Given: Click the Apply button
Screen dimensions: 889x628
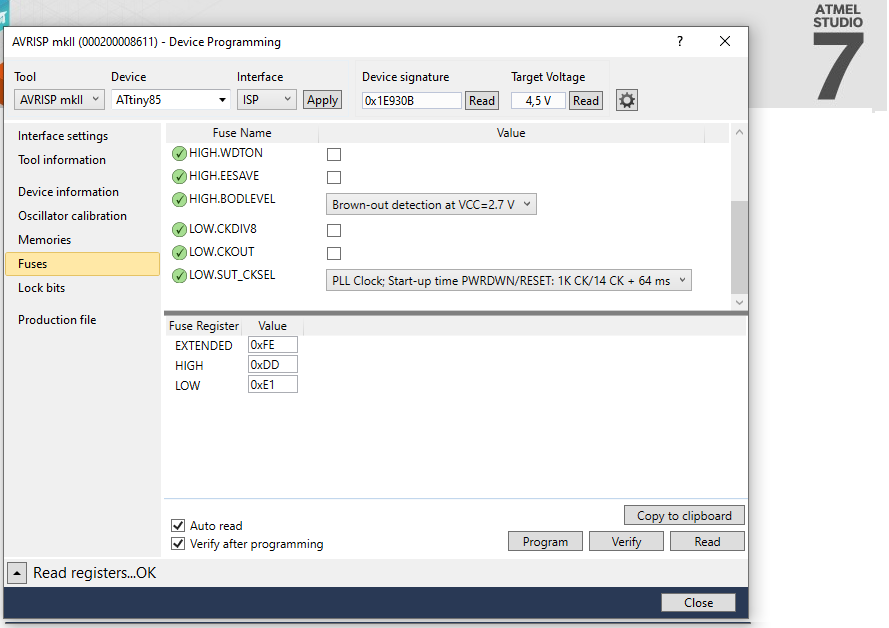Looking at the screenshot, I should click(x=322, y=100).
